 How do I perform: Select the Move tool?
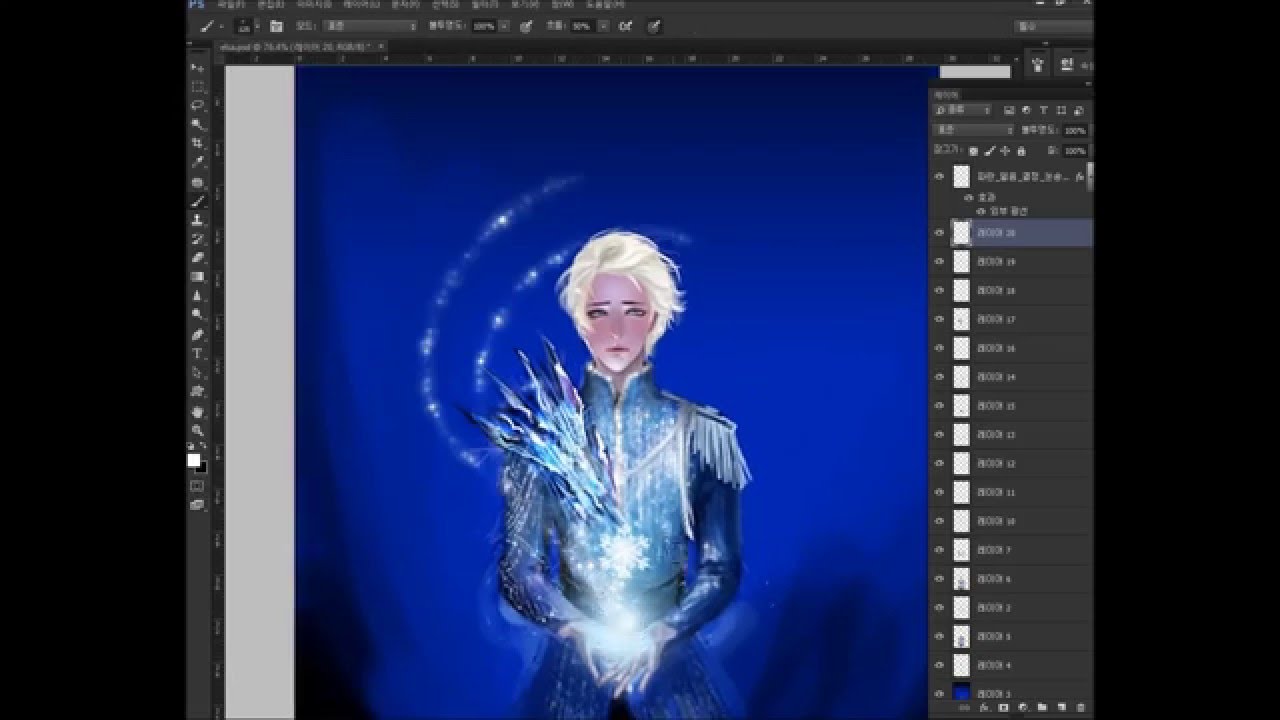click(197, 68)
